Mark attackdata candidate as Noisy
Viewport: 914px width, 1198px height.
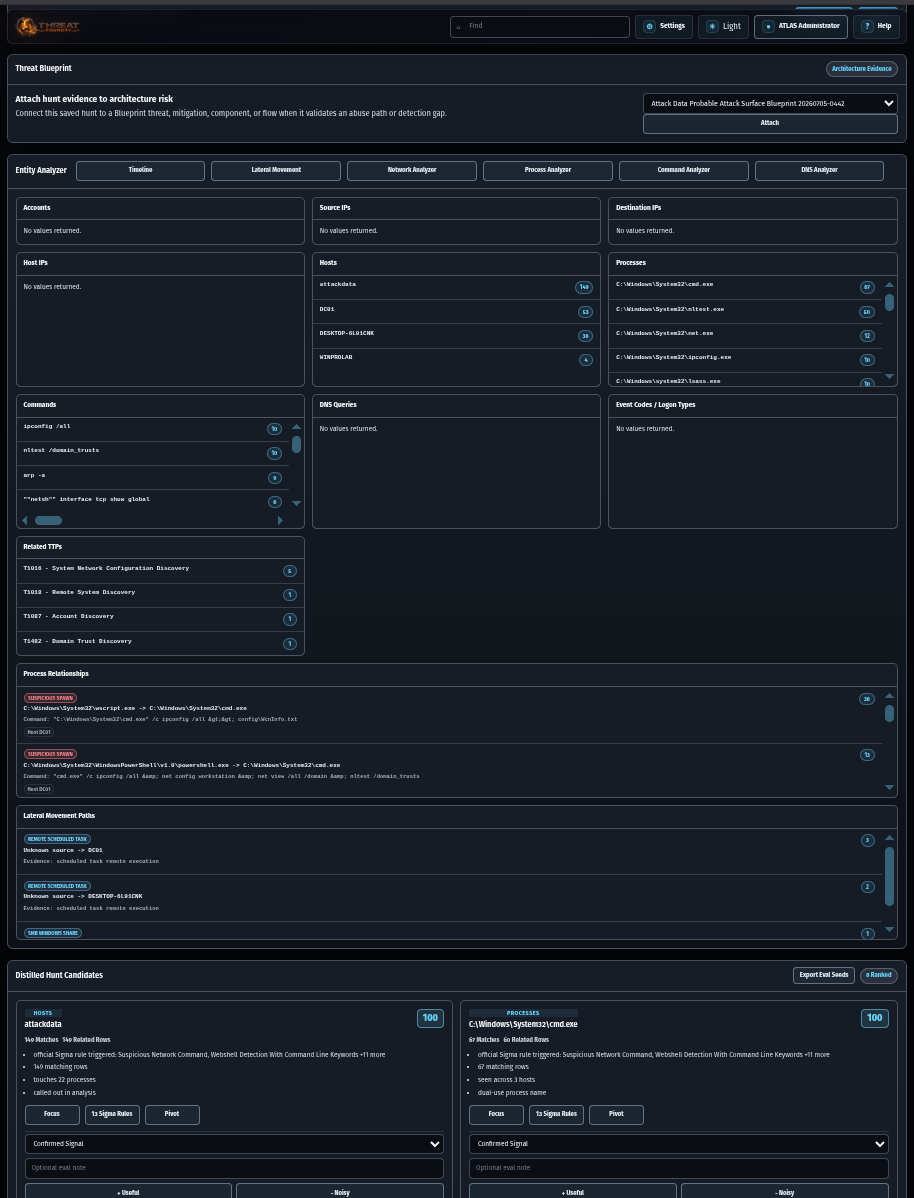(x=340, y=1191)
